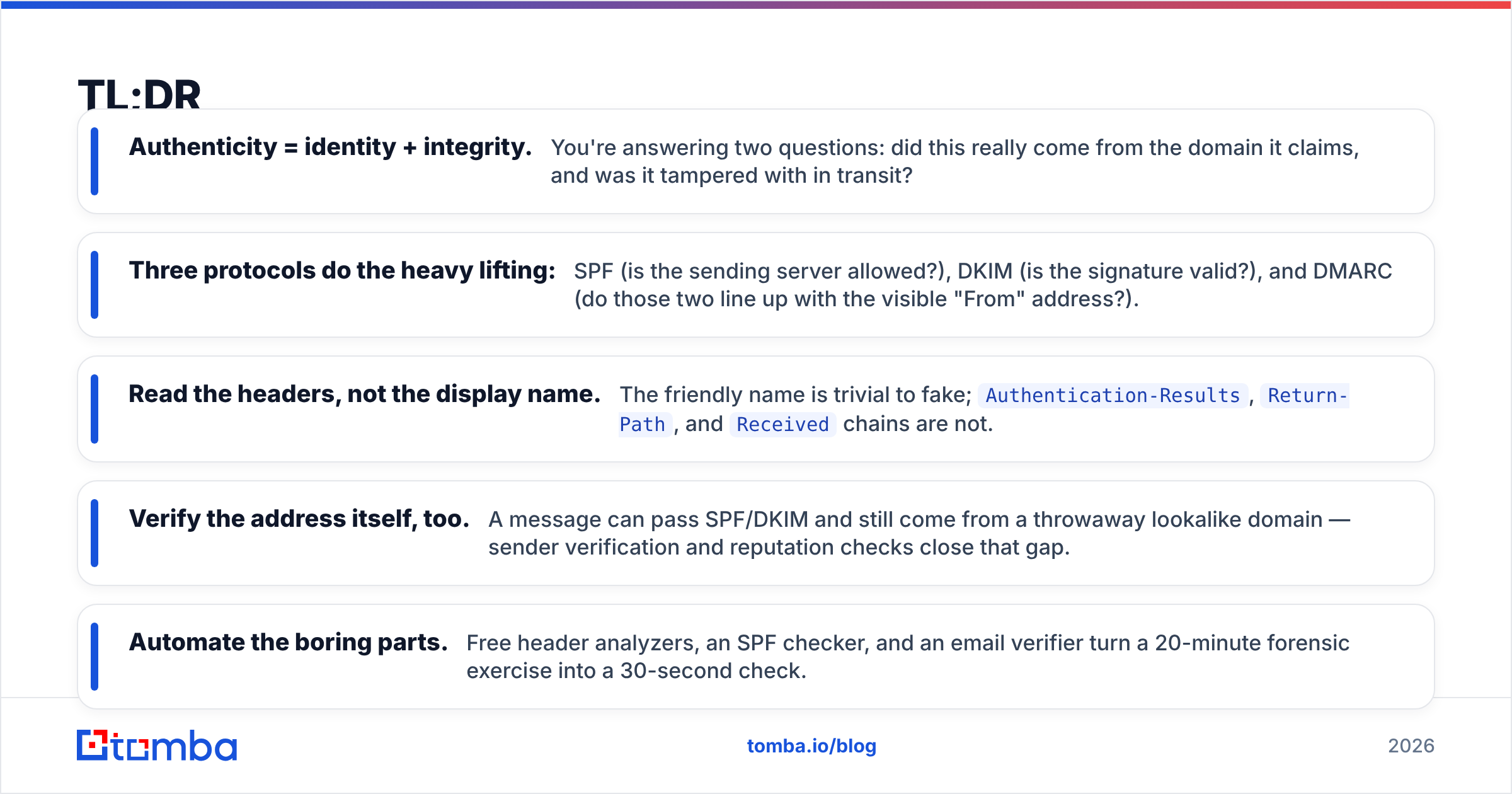1512x794 pixels.
Task: Click the blue accent bar on Authenticity card
Action: 94,161
